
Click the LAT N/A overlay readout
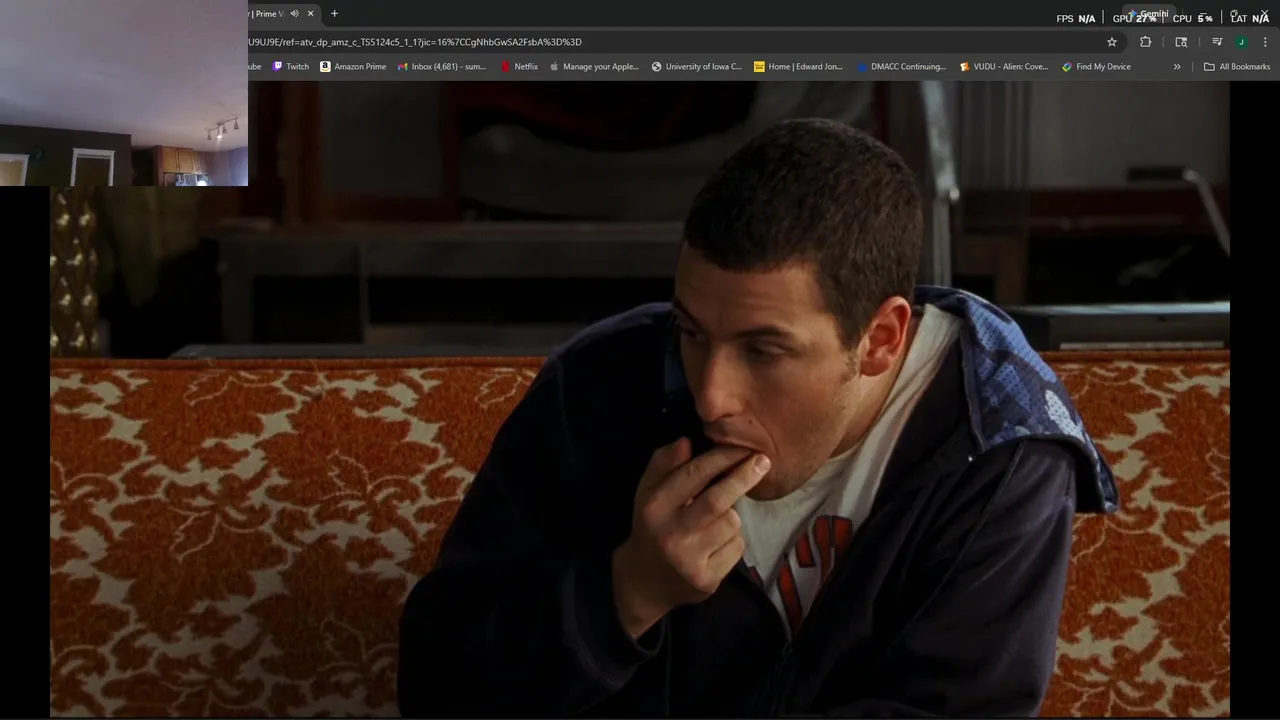pos(1250,19)
